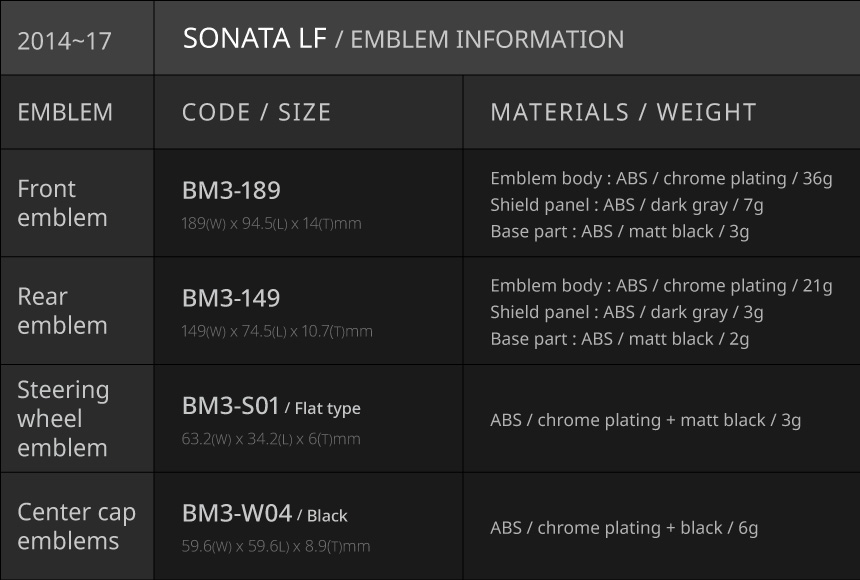Click the BM3-W04 code
This screenshot has height=580, width=860.
237,514
